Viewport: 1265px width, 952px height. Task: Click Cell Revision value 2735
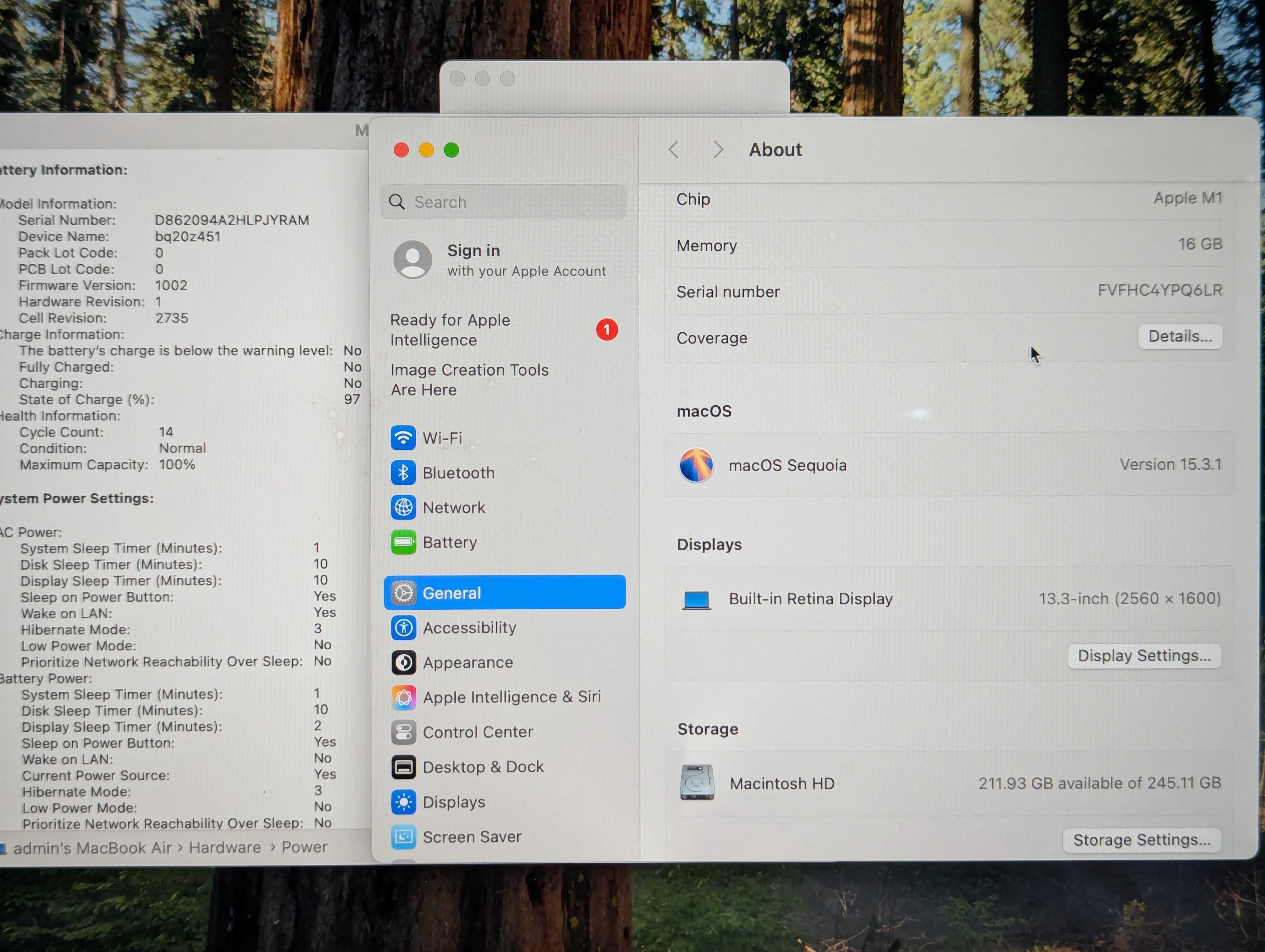click(171, 318)
